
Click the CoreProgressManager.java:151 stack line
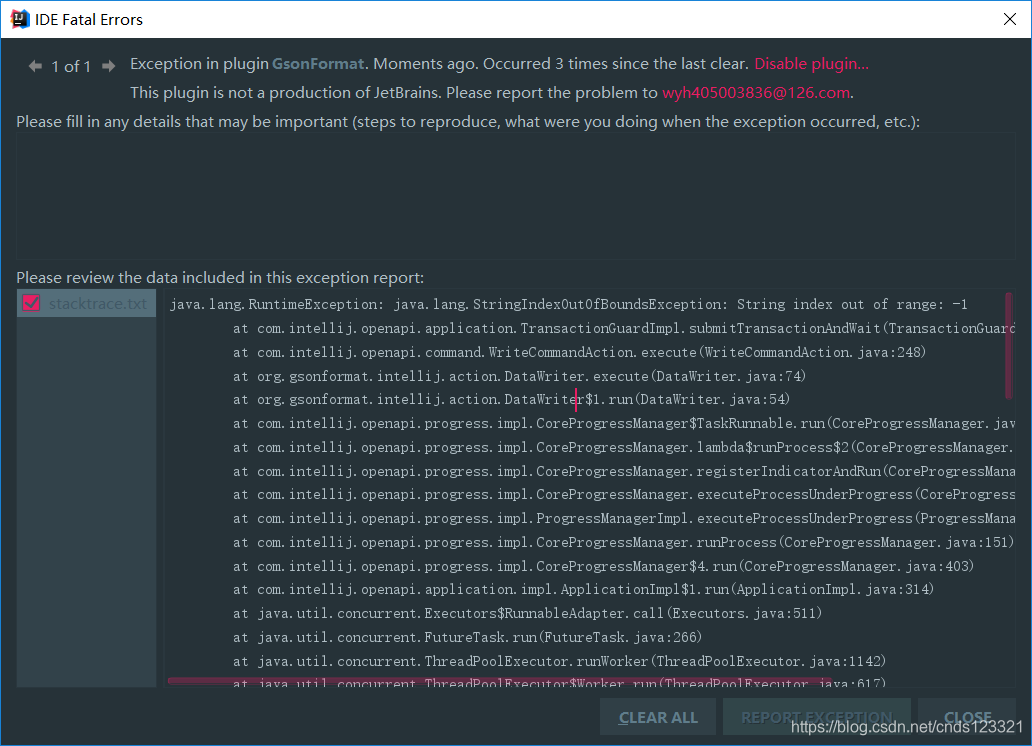[x=623, y=543]
